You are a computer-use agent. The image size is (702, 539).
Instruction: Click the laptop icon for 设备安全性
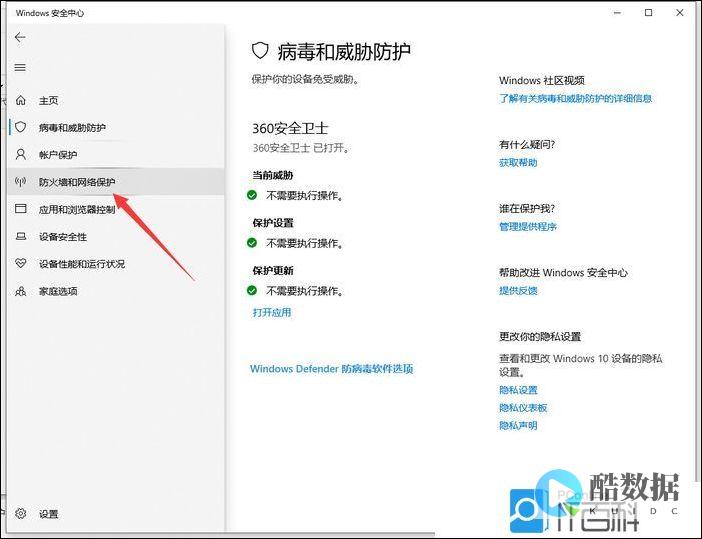point(21,236)
